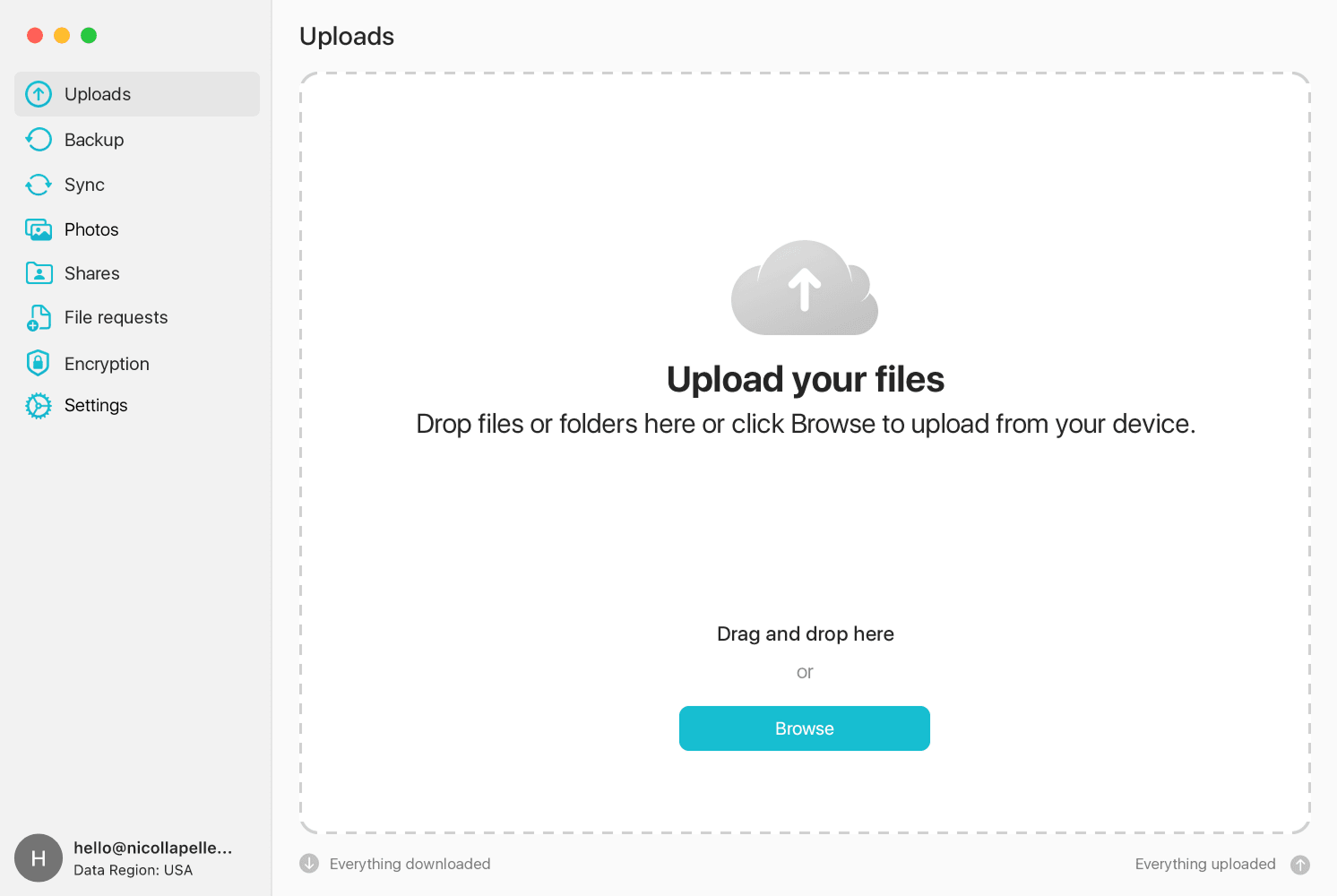This screenshot has height=896, width=1337.
Task: Click the Drag and drop here area
Action: tap(805, 634)
